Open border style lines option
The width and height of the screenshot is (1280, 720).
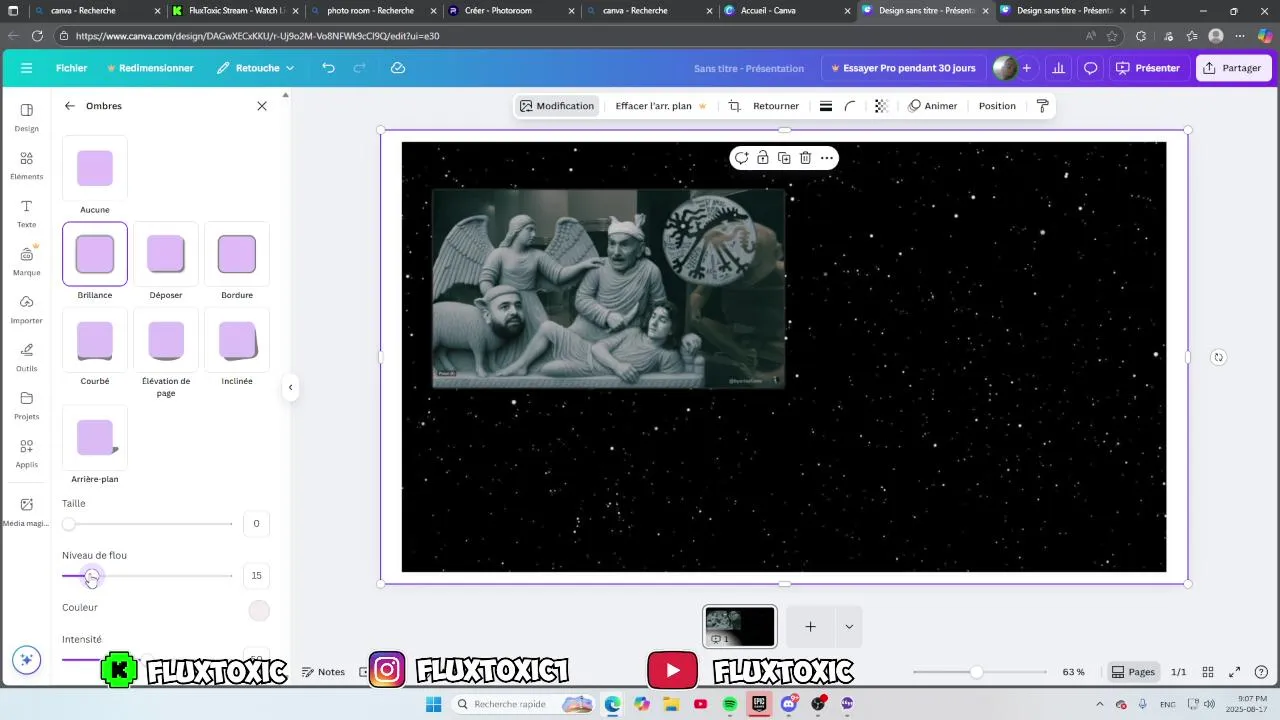point(826,106)
